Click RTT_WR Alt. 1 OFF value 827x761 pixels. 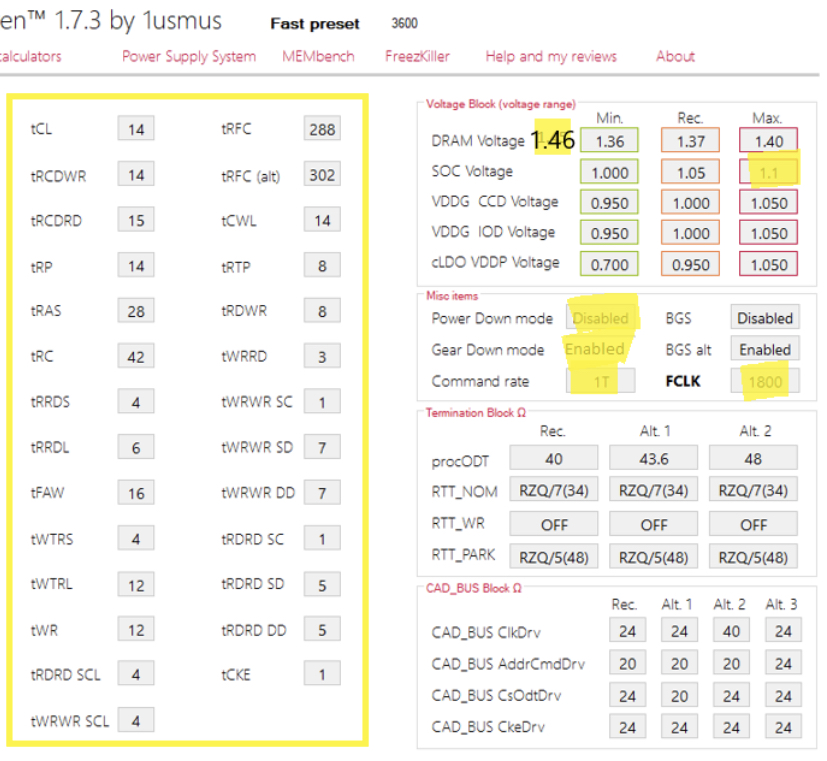[x=653, y=524]
